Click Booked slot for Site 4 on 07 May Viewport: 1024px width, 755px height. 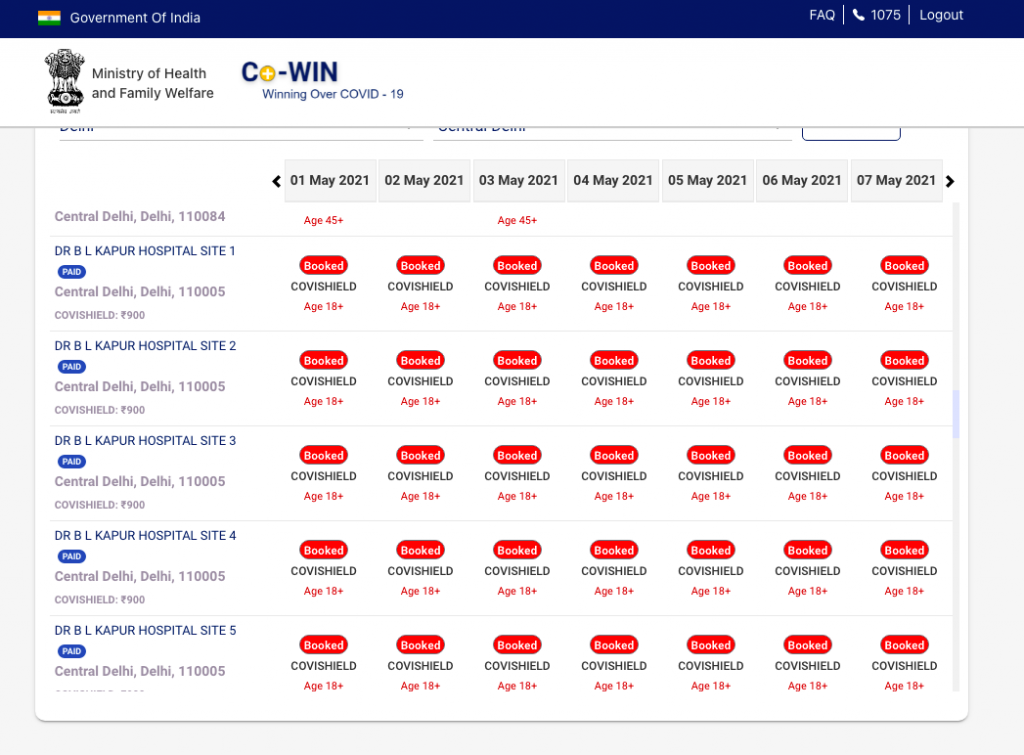tap(904, 550)
